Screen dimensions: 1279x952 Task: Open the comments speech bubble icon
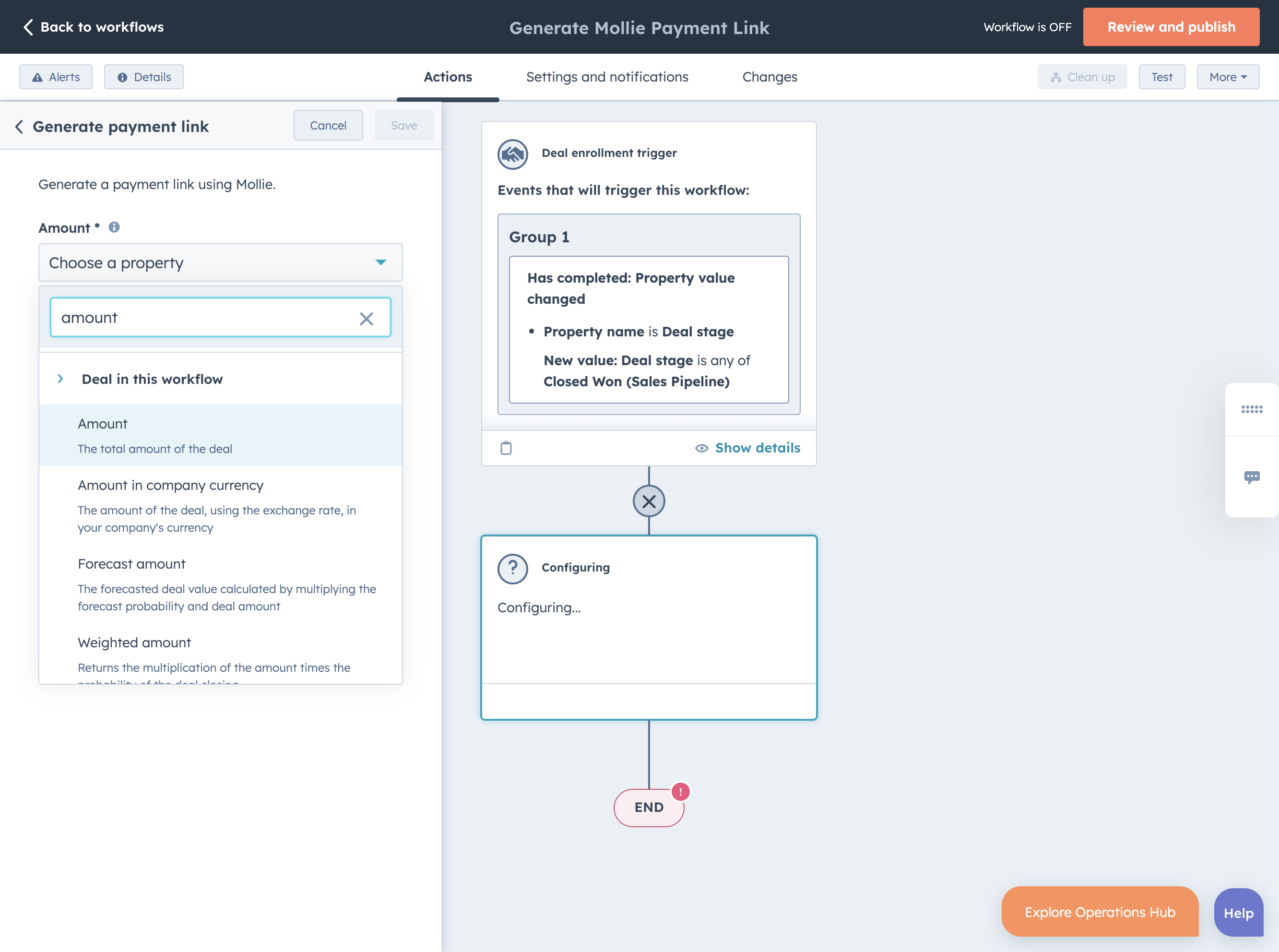tap(1251, 477)
